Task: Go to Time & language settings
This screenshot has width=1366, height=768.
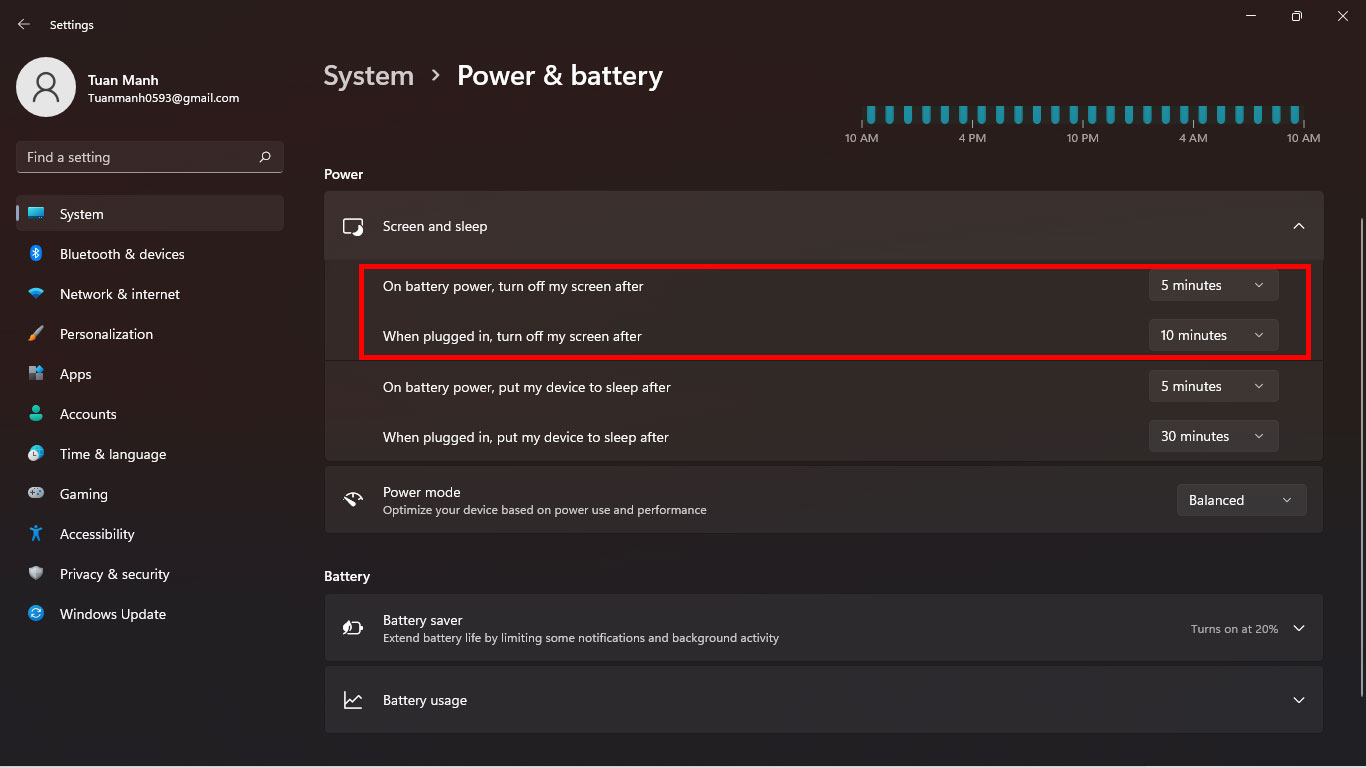Action: (x=112, y=454)
